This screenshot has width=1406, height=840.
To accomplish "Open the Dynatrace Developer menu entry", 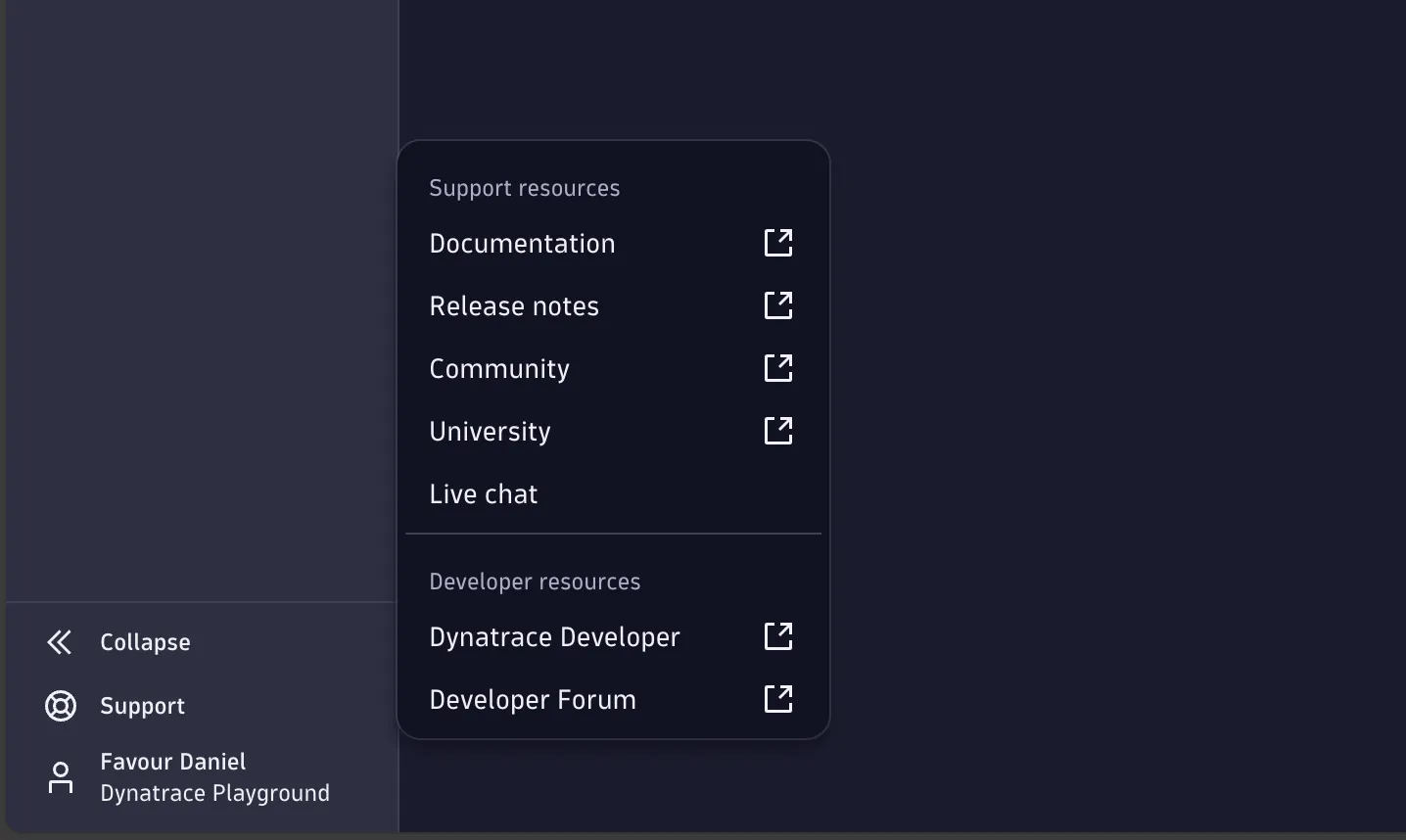I will (613, 636).
